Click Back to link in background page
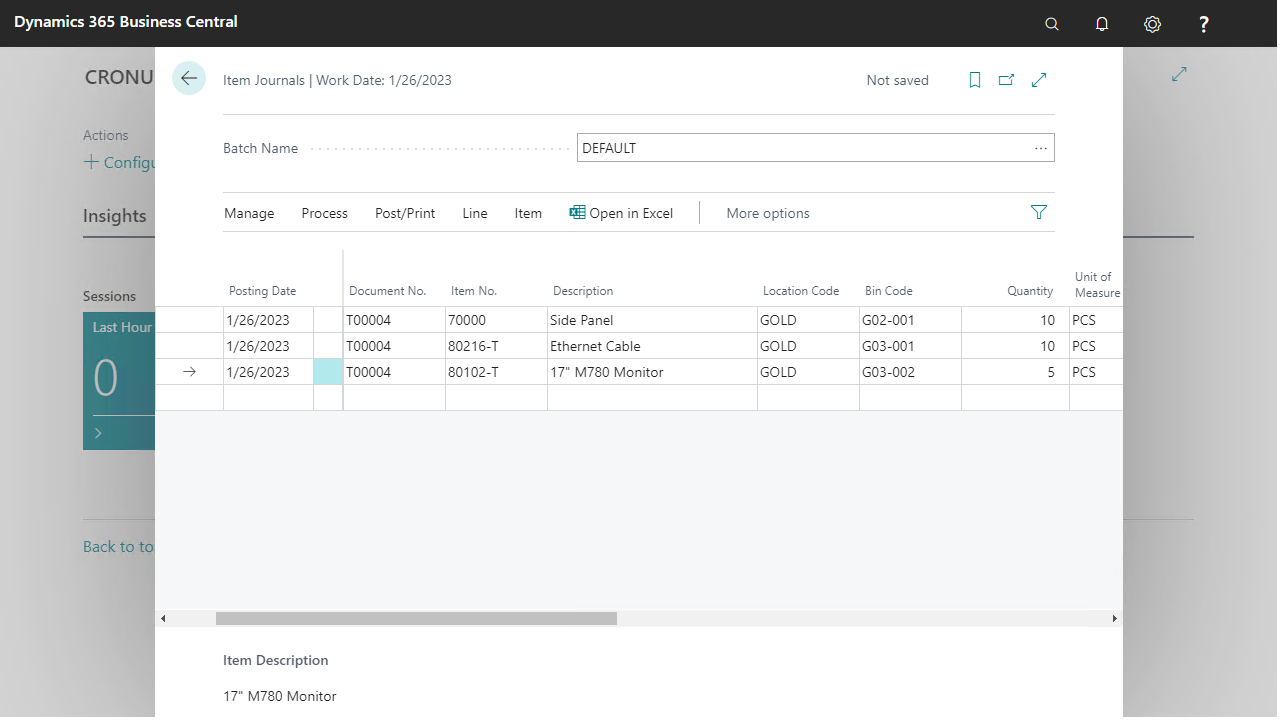 (118, 547)
